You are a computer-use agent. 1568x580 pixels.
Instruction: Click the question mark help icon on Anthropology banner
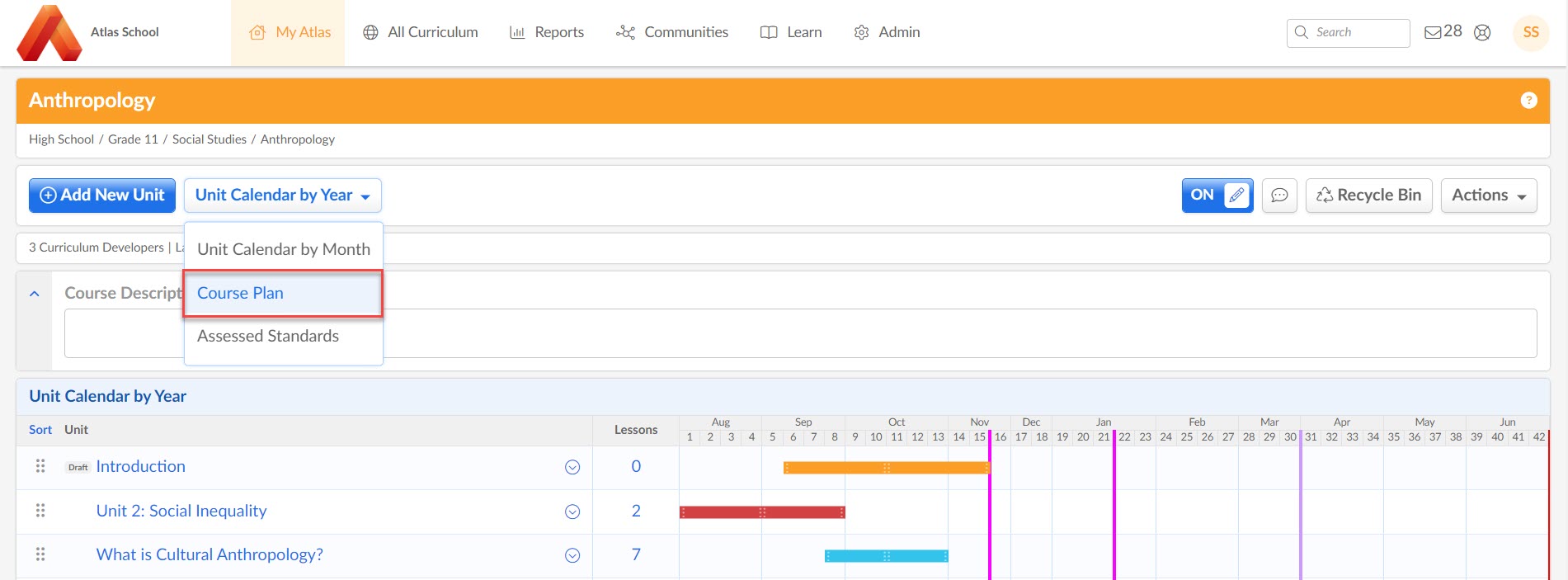[x=1528, y=100]
